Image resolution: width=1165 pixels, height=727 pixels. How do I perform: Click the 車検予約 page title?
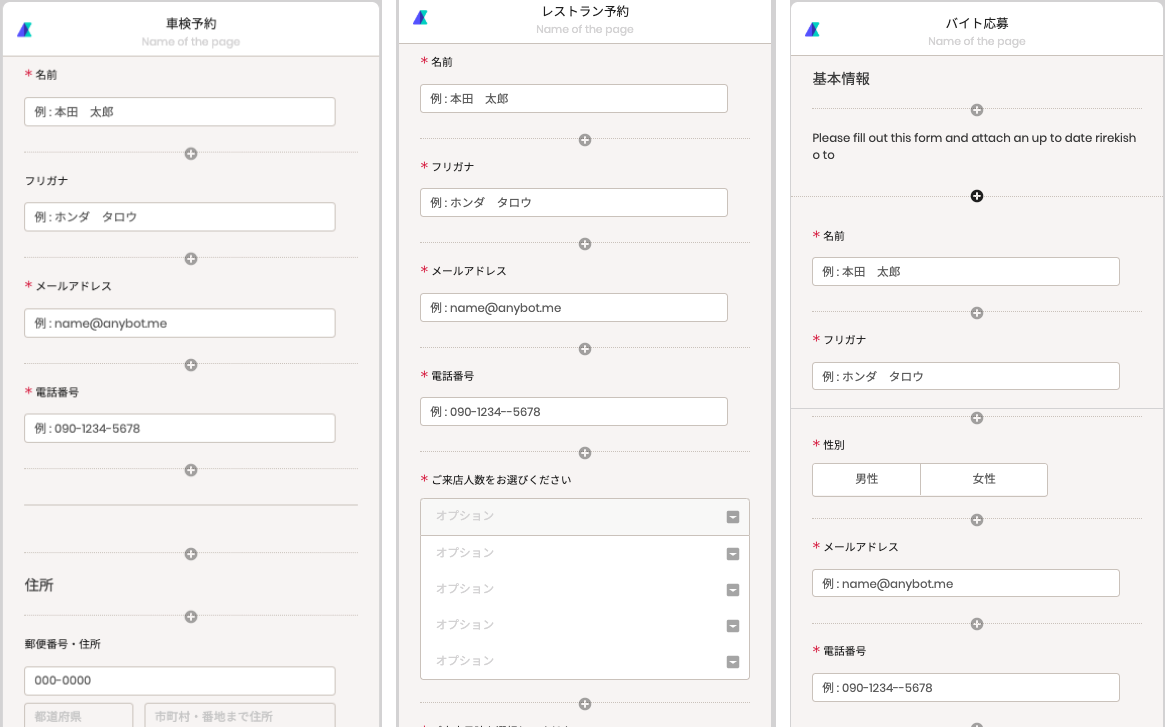(191, 24)
